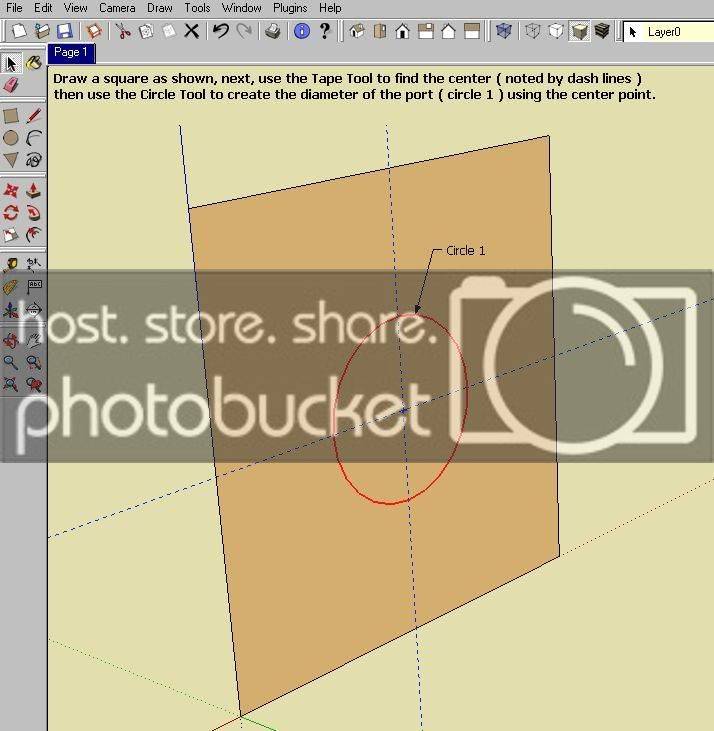Click the Copy icon in toolbar
Viewport: 714px width, 731px height.
(146, 32)
